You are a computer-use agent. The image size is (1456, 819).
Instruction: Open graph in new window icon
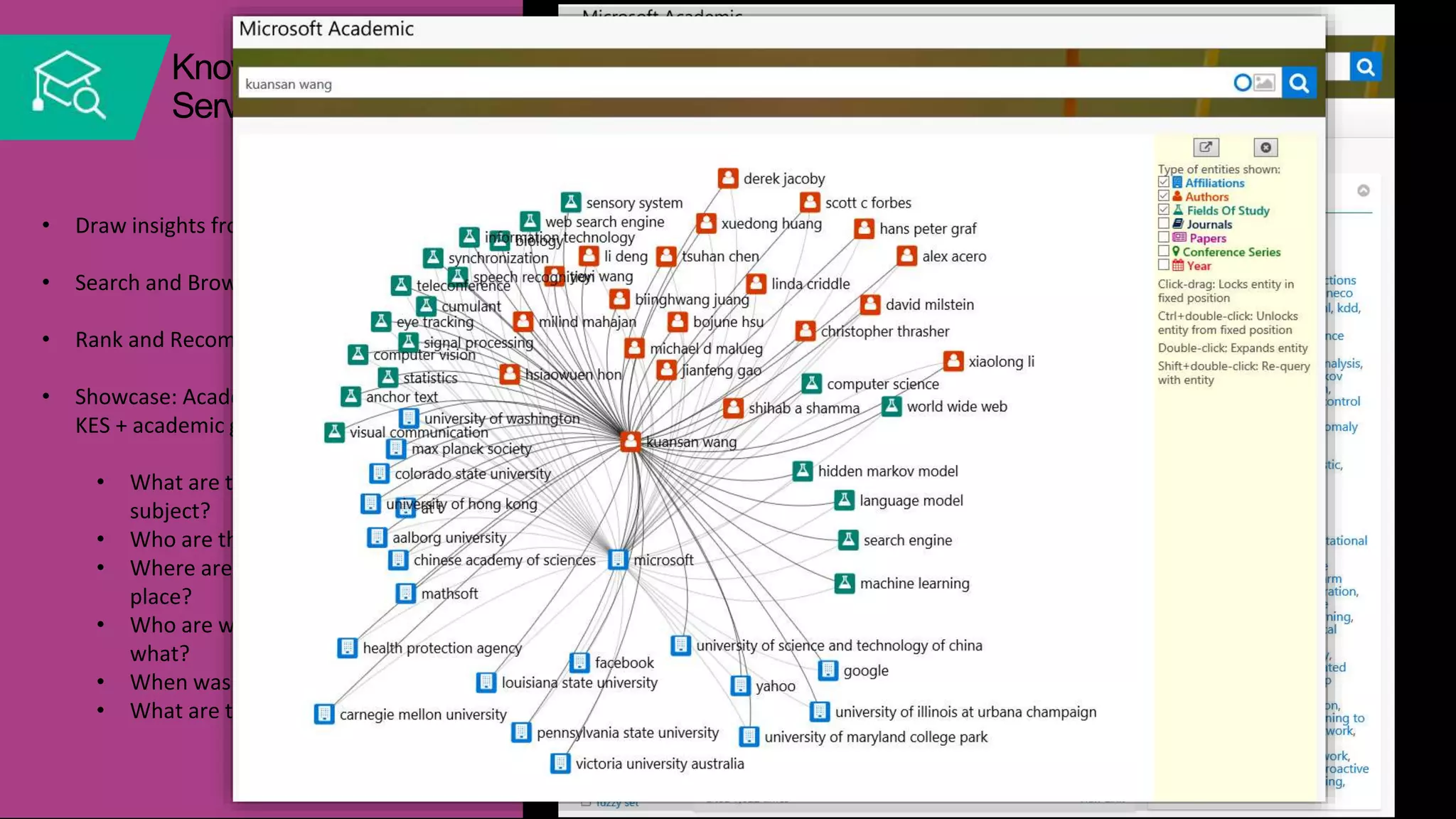coord(1206,147)
